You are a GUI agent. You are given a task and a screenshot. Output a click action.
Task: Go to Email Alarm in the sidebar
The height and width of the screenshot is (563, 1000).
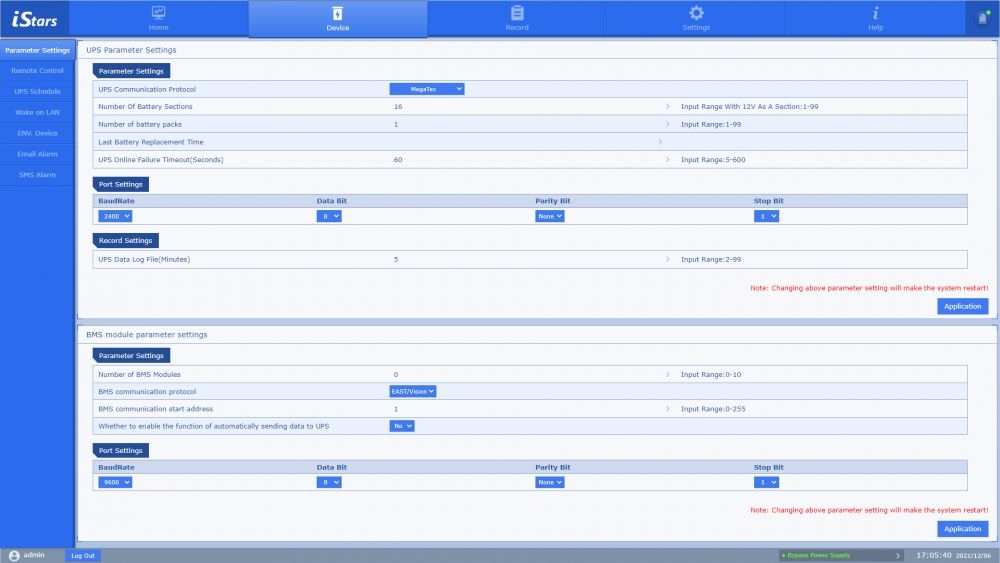(x=37, y=154)
